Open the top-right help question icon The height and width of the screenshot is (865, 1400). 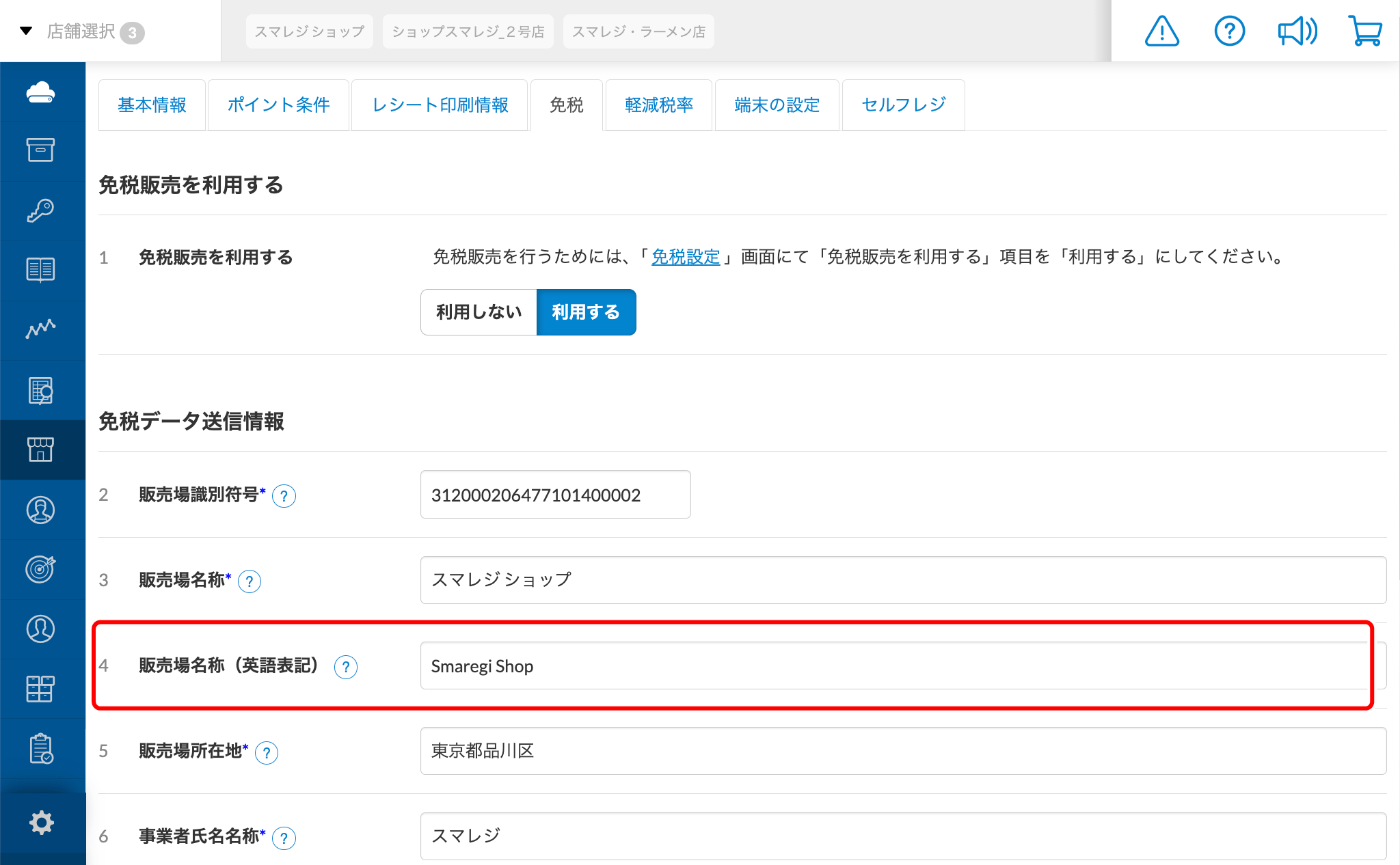pos(1230,31)
